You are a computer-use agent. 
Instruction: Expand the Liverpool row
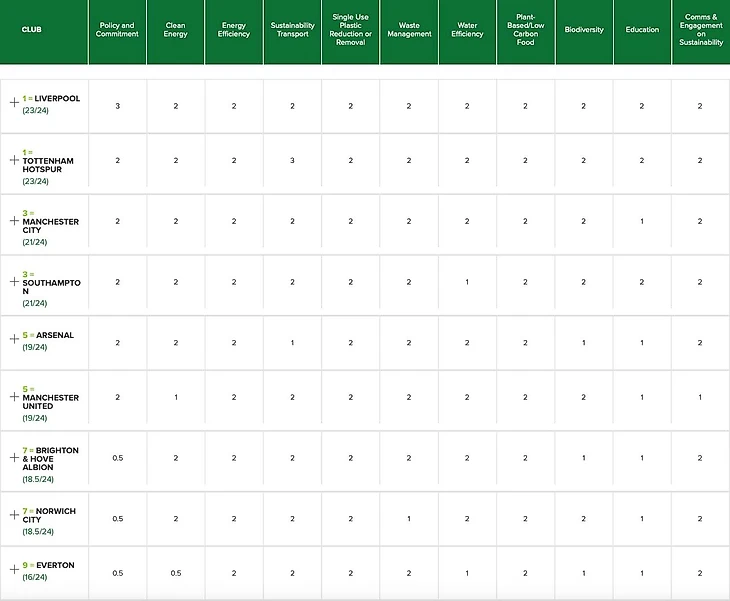coord(14,102)
